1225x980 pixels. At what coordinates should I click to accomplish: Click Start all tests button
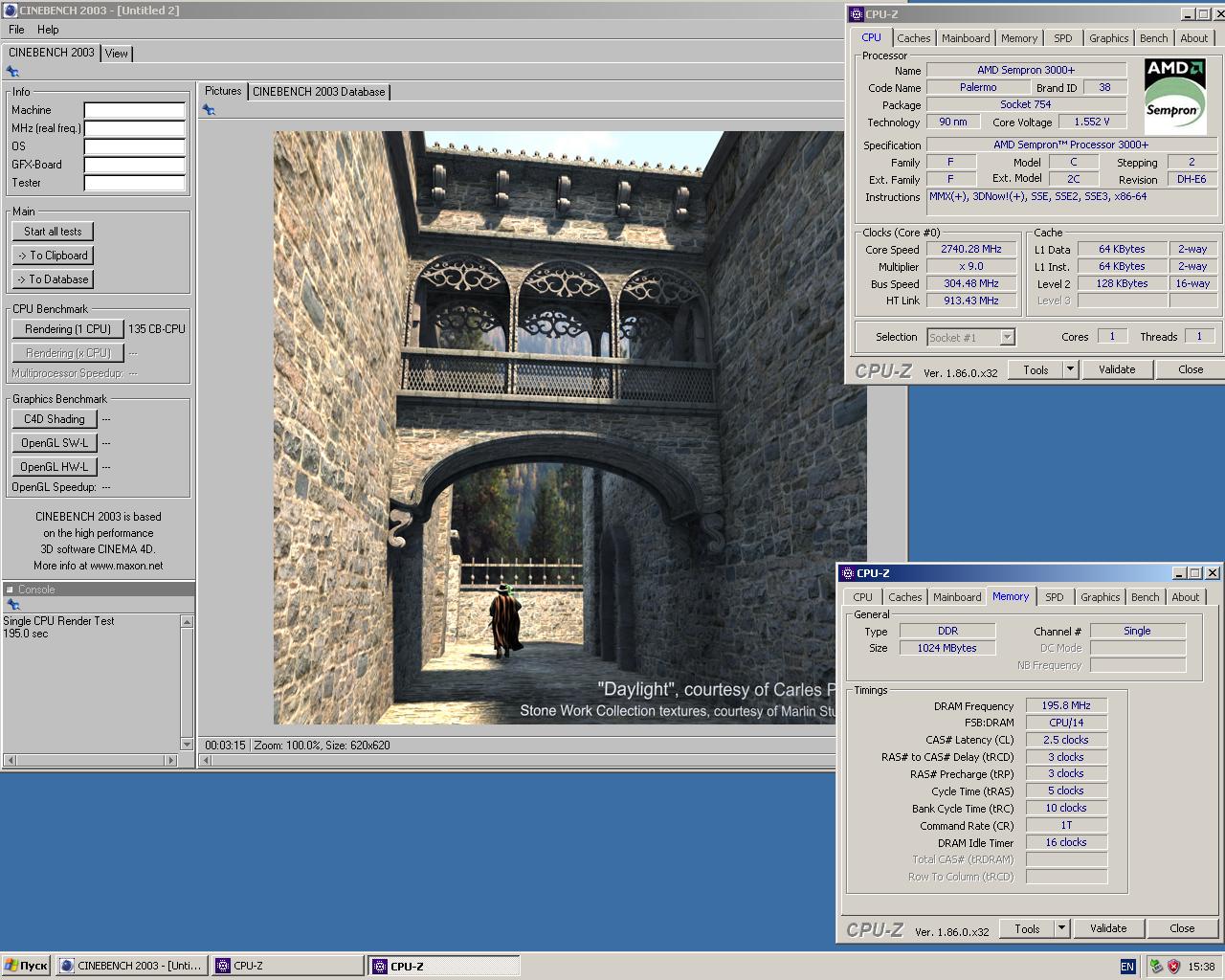coord(54,232)
